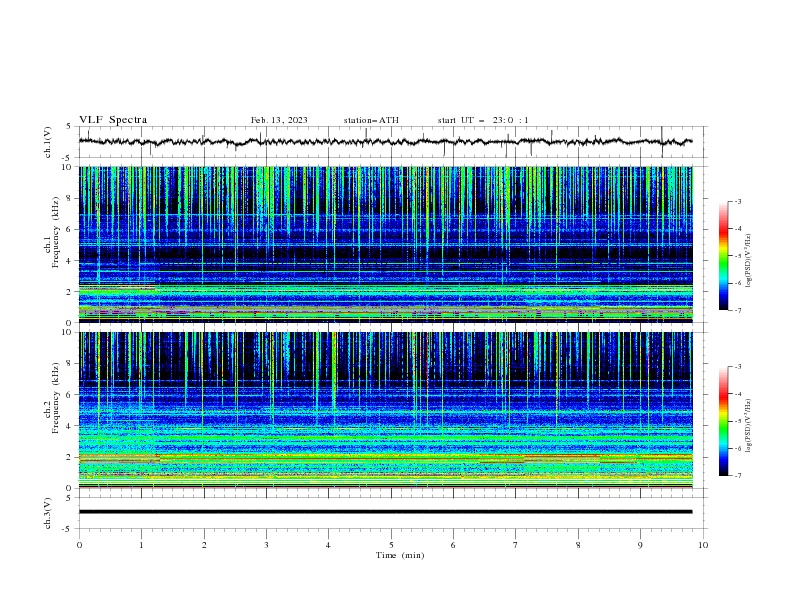This screenshot has width=792, height=612.
Task: Click the color scale bar beside ch.1 spectrogram
Action: [724, 256]
